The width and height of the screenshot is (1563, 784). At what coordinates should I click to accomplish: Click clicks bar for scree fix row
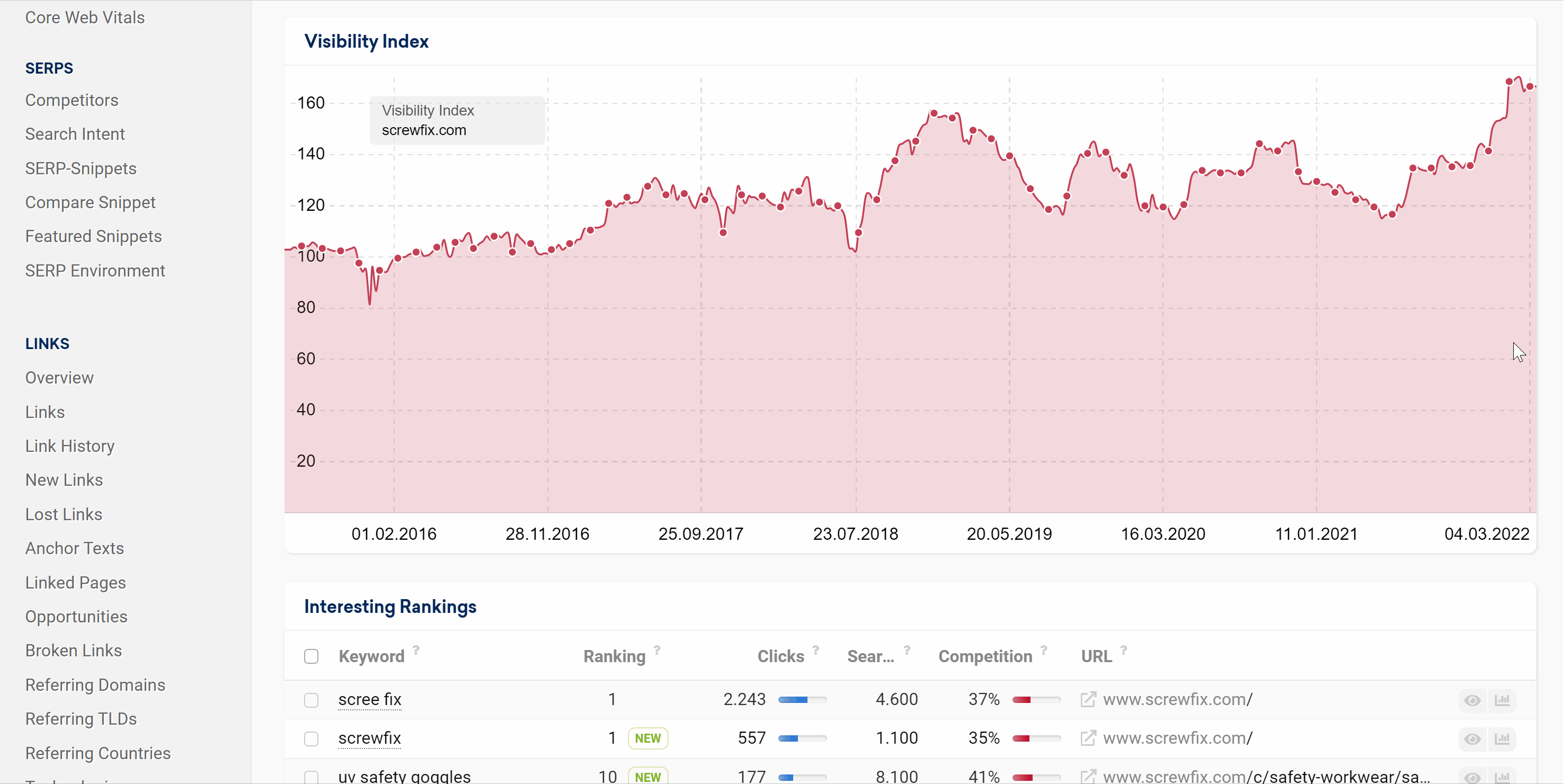[x=802, y=700]
